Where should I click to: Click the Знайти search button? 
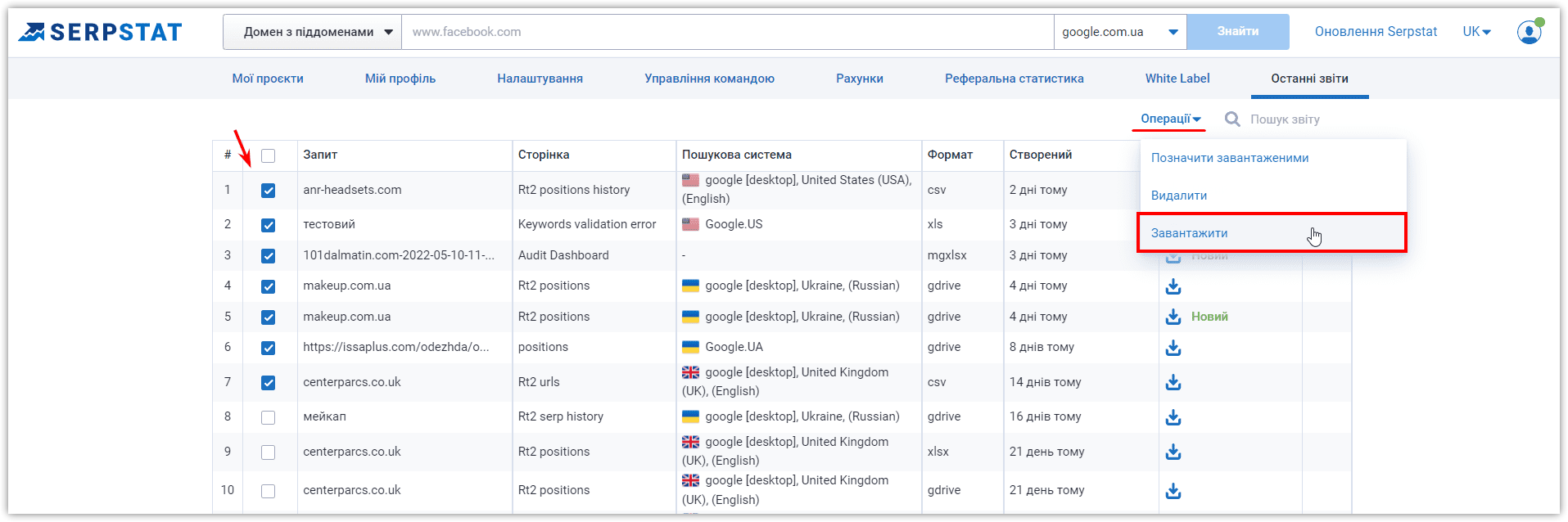tap(1238, 32)
